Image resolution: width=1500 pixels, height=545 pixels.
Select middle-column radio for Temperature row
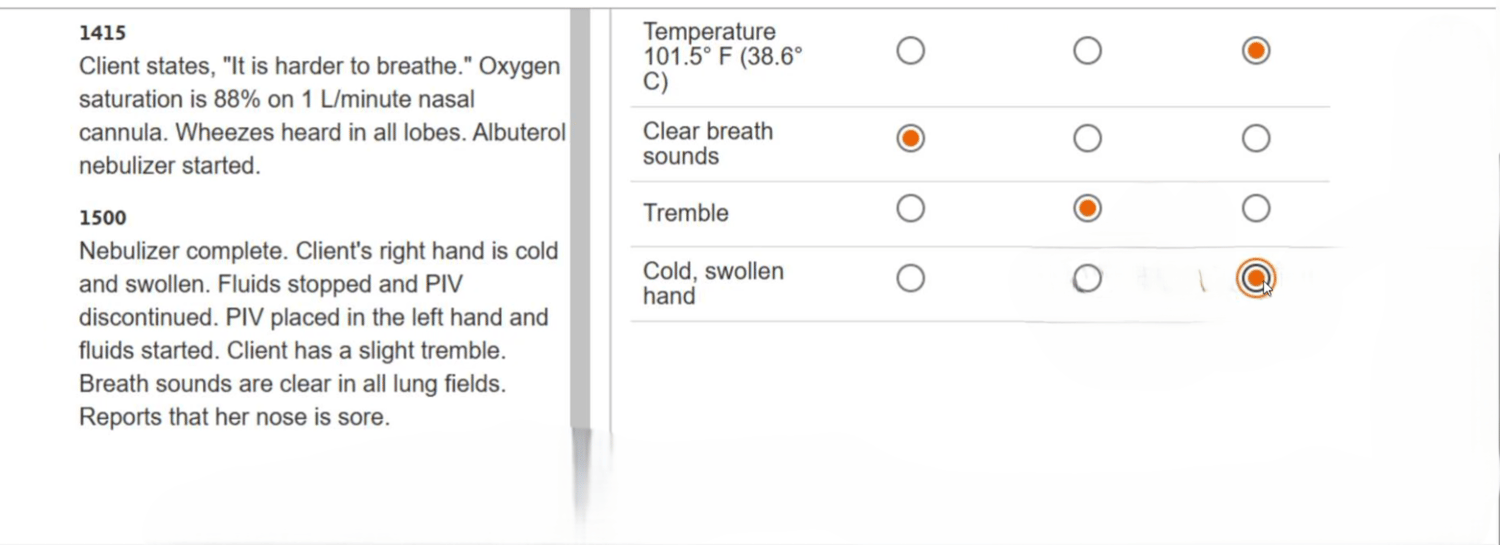pos(1087,50)
